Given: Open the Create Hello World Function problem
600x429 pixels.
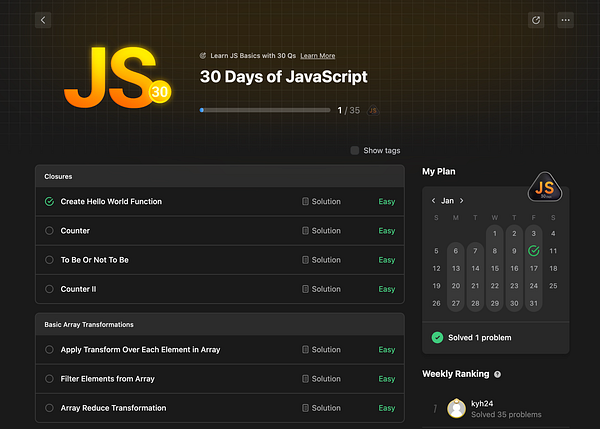Looking at the screenshot, I should pos(111,201).
